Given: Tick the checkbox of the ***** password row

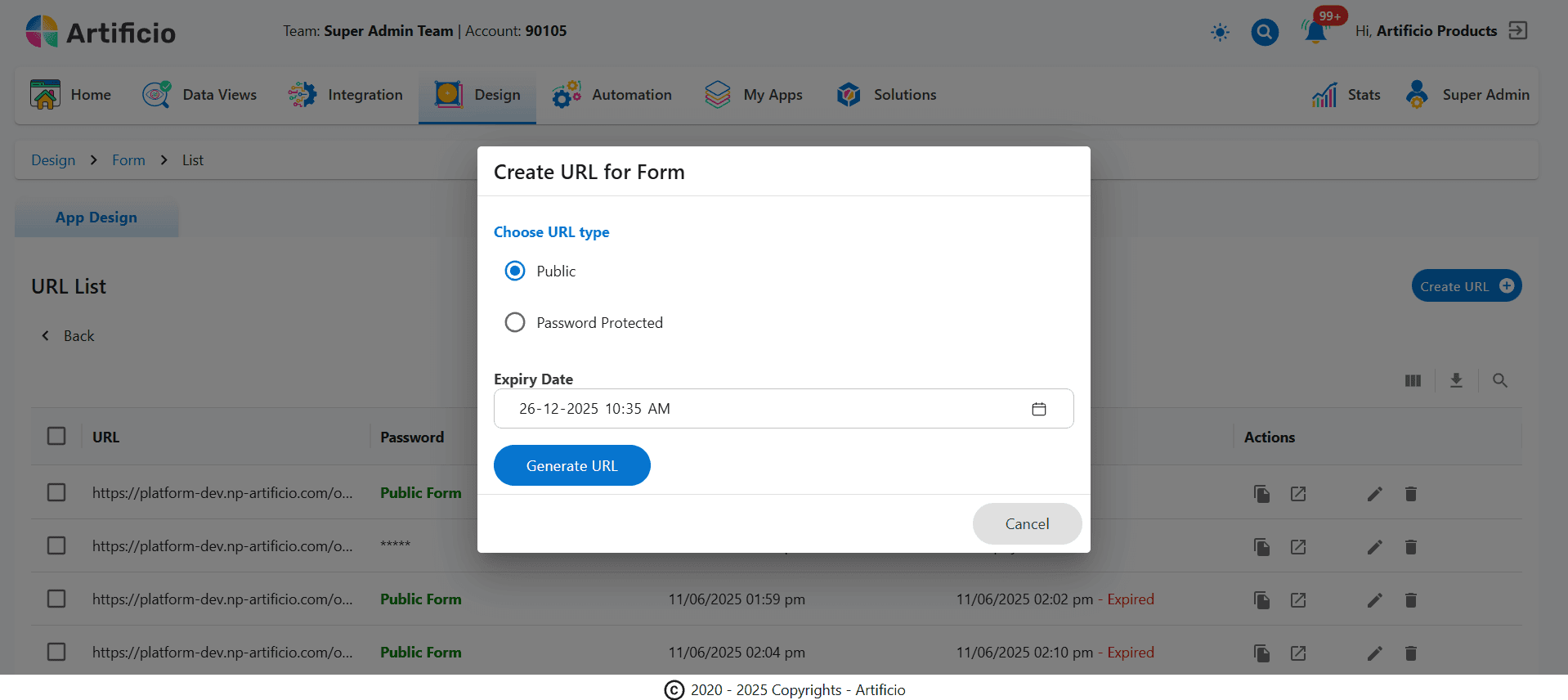Looking at the screenshot, I should [56, 545].
